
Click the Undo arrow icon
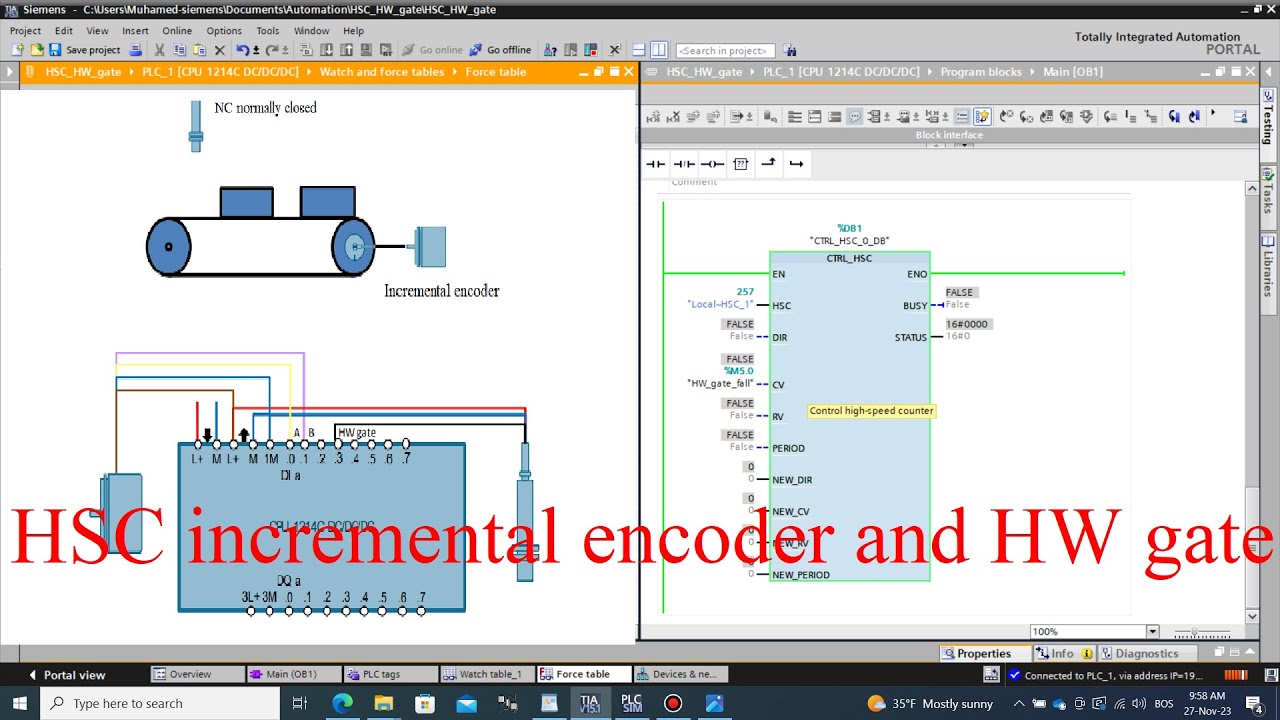point(242,50)
